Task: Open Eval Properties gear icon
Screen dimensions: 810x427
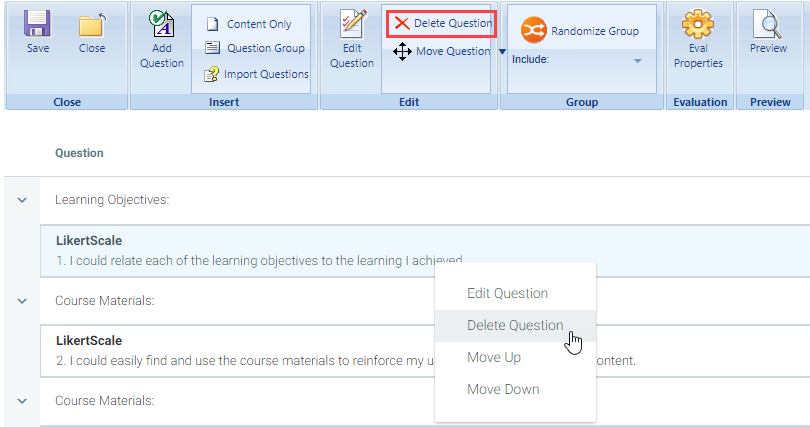Action: (698, 25)
